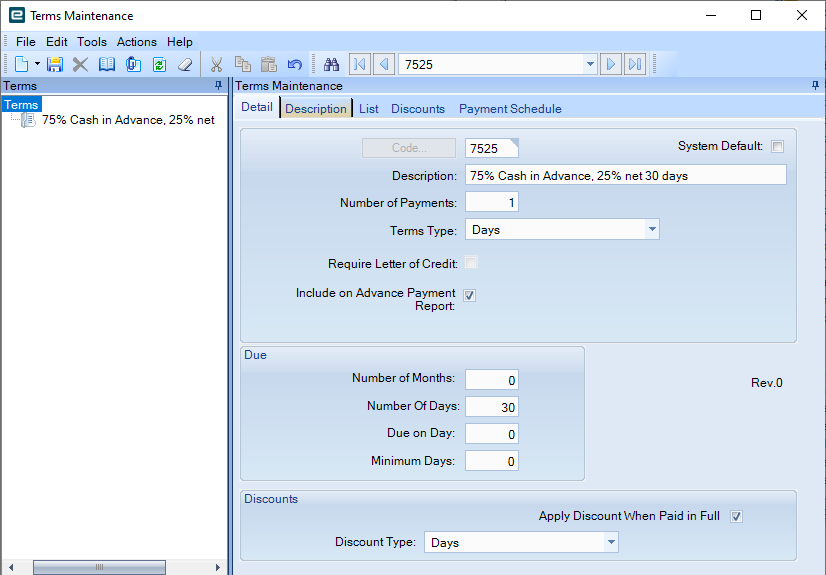The height and width of the screenshot is (575, 826).
Task: Go to the first record
Action: 360,64
